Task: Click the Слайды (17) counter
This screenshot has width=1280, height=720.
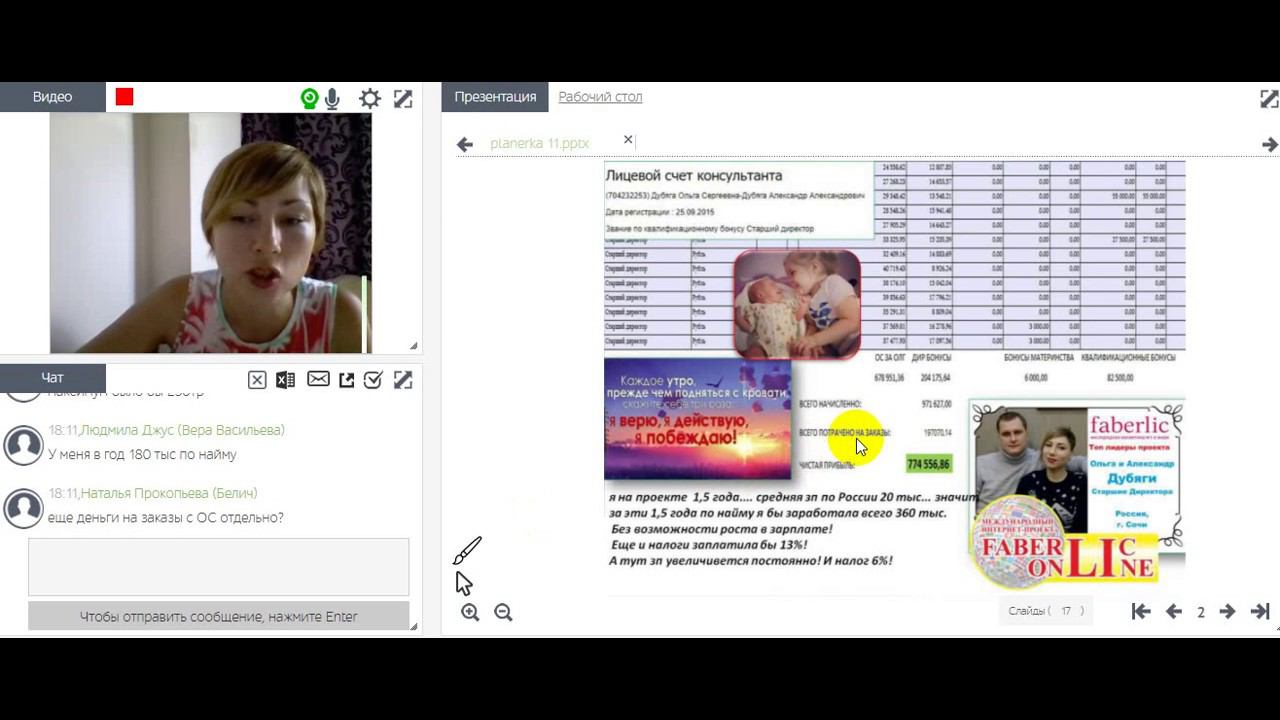Action: pyautogui.click(x=1046, y=611)
